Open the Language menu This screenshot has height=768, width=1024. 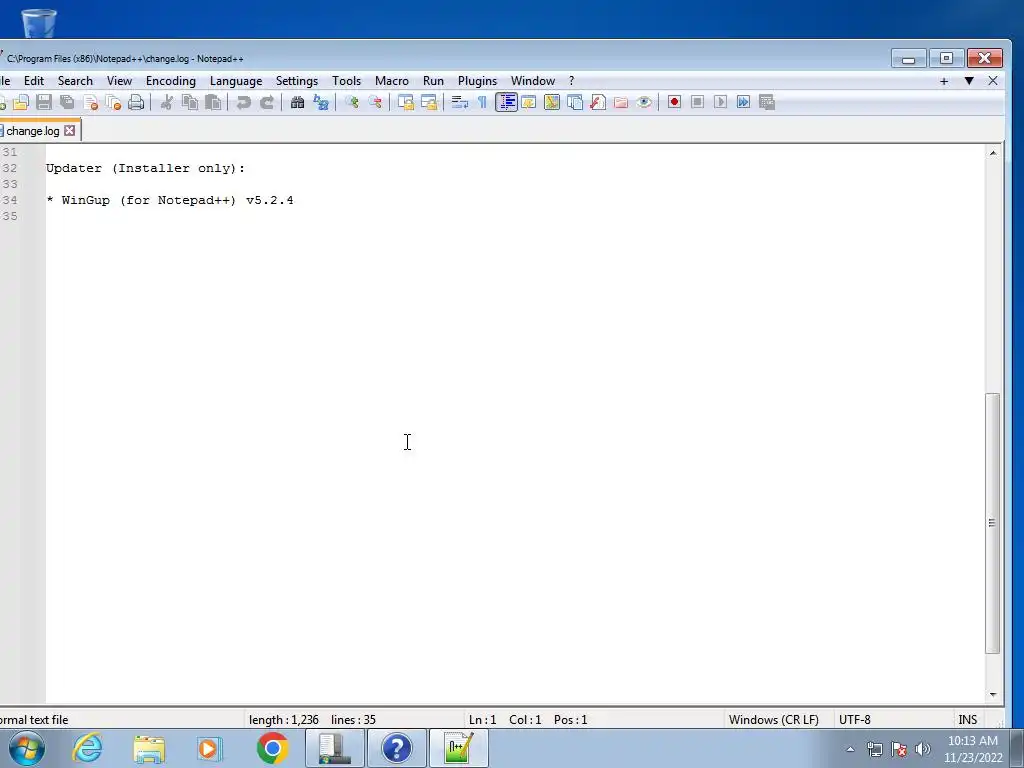click(x=236, y=81)
